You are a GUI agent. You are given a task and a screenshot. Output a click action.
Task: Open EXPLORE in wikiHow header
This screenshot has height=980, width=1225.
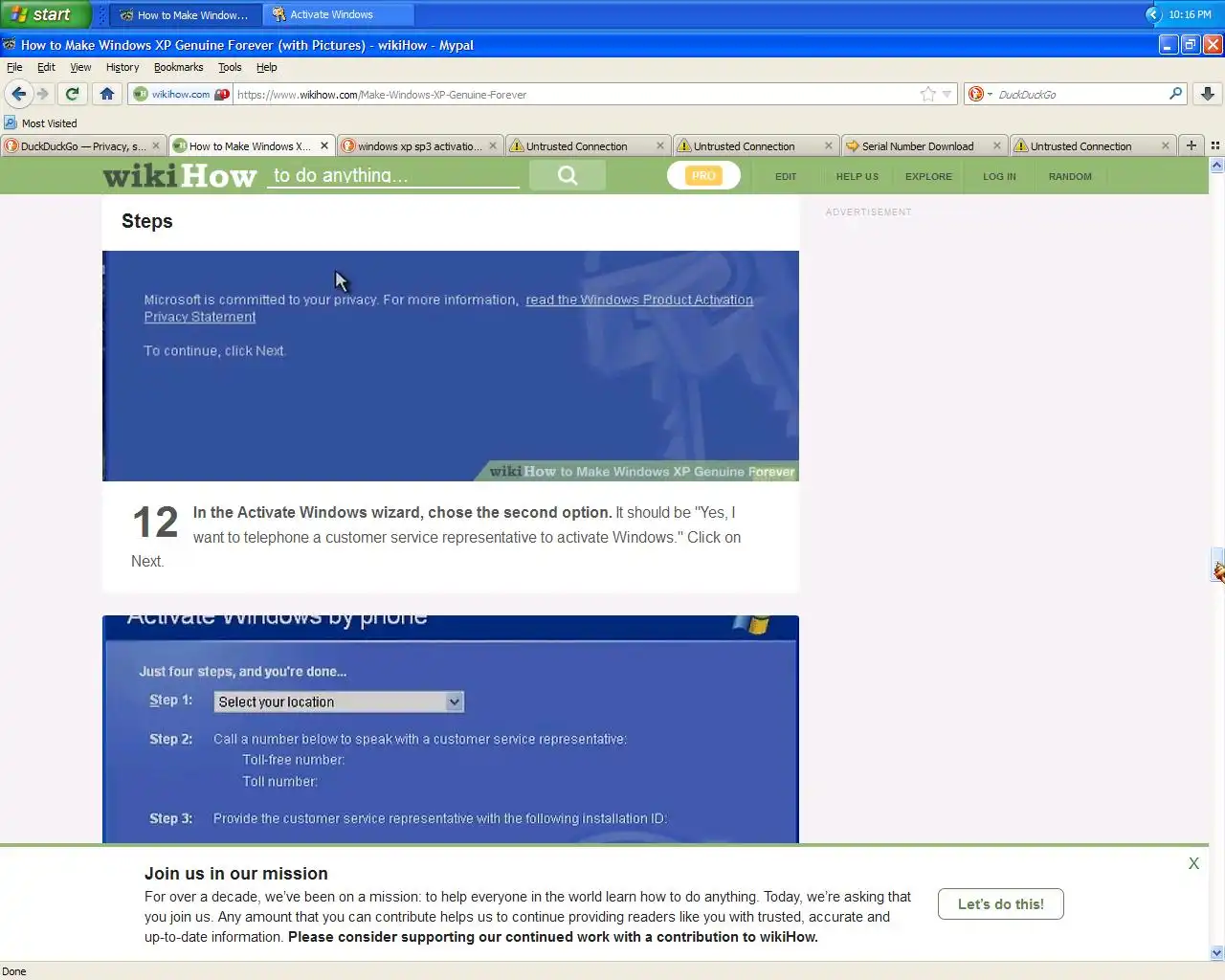928,176
